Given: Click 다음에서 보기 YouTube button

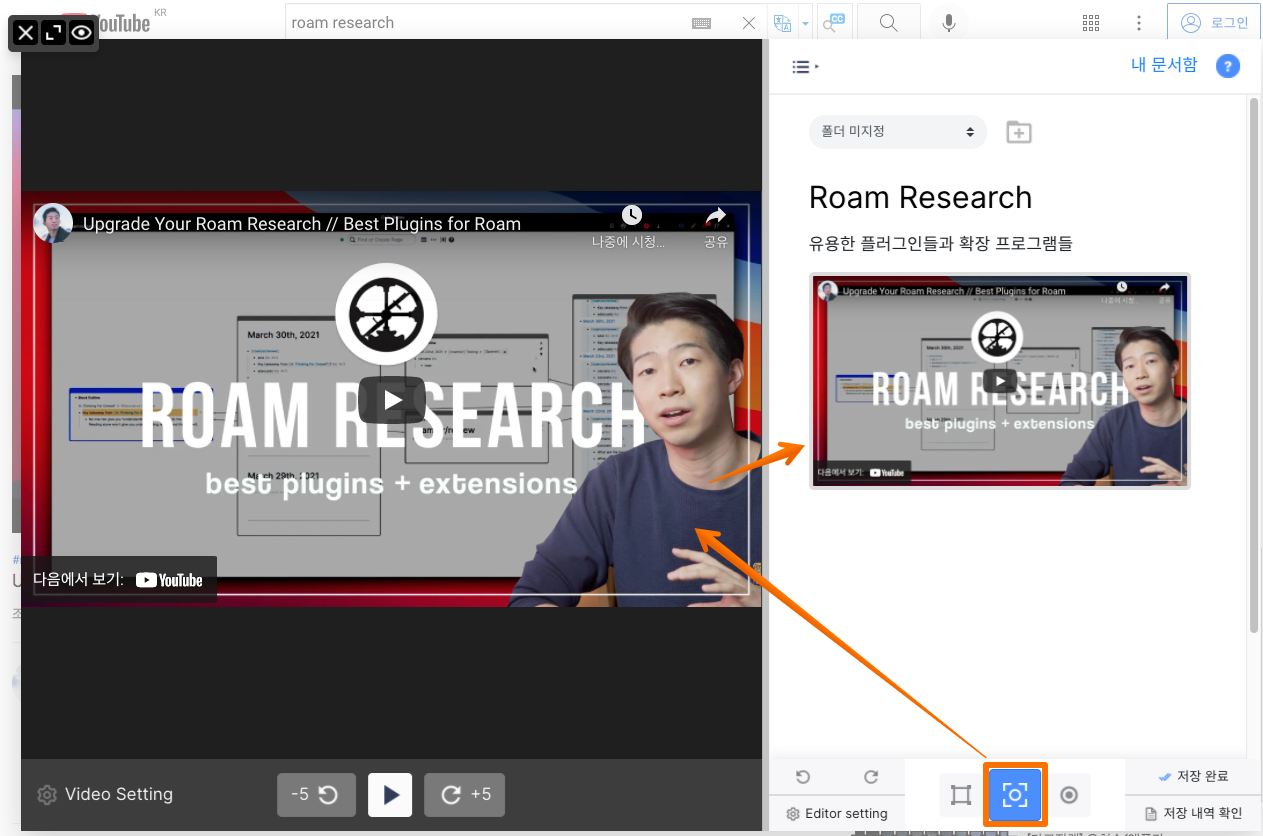Looking at the screenshot, I should pyautogui.click(x=119, y=580).
